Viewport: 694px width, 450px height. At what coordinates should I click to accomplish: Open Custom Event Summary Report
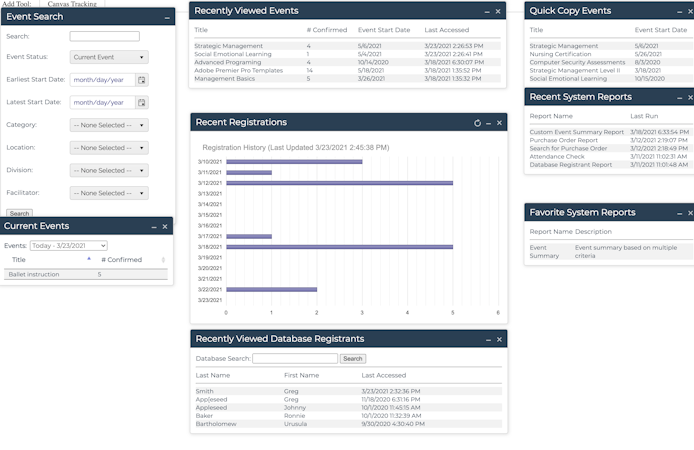[x=577, y=132]
